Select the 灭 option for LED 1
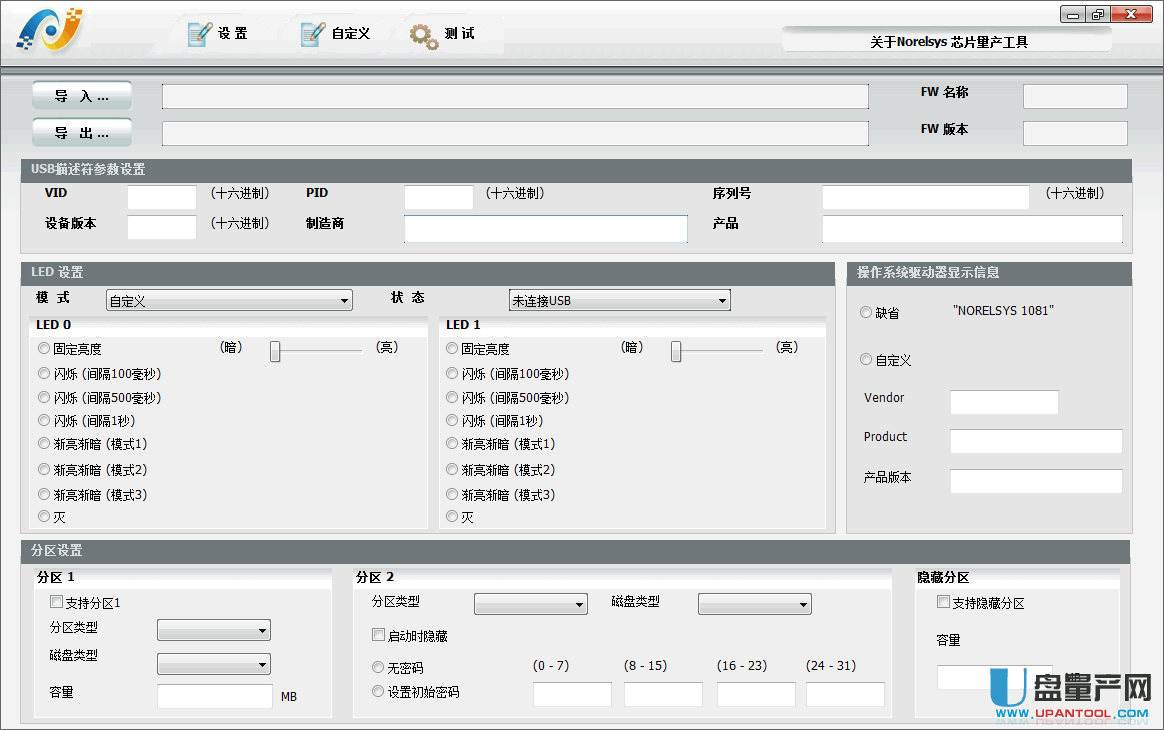 tap(451, 517)
